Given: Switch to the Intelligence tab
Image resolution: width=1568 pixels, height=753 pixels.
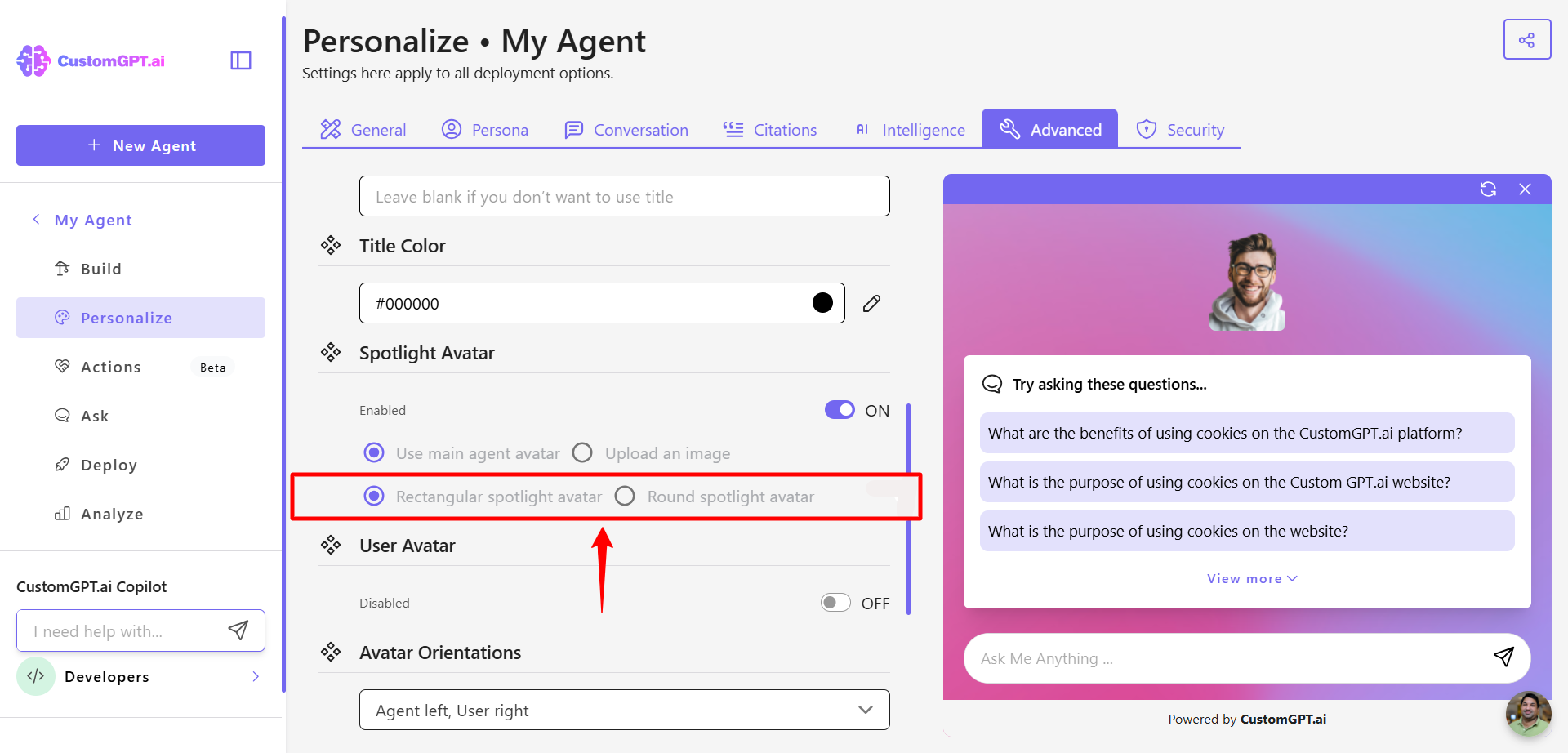Looking at the screenshot, I should [910, 129].
